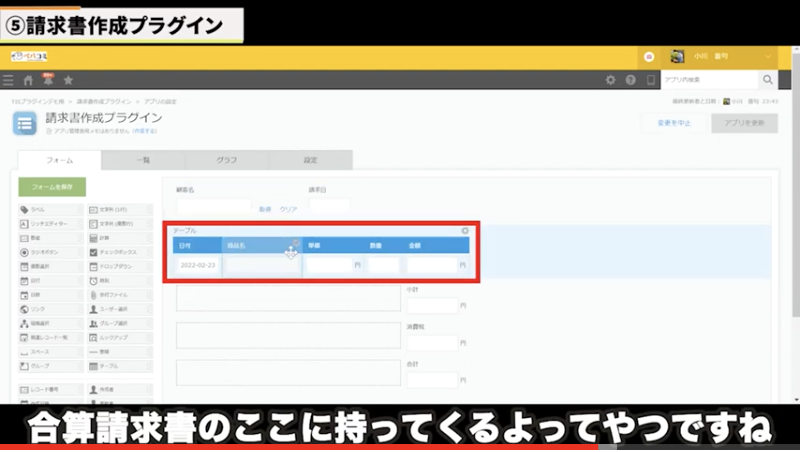
Task: Switch to the 一覧 tab
Action: pos(143,160)
